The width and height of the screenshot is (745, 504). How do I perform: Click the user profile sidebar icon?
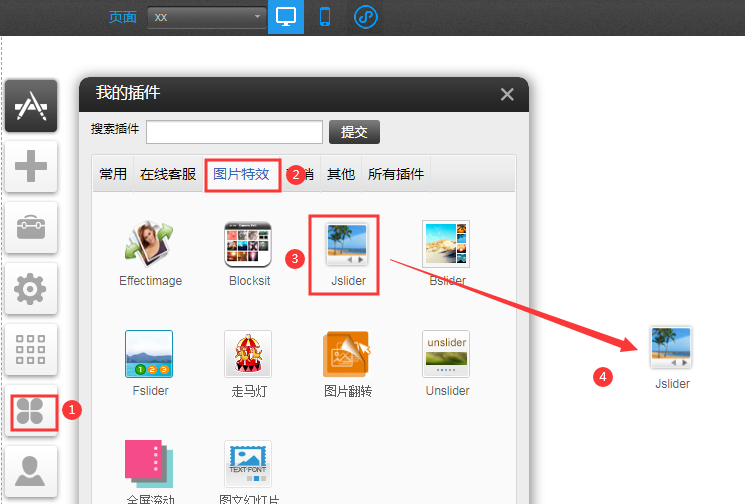tap(31, 470)
